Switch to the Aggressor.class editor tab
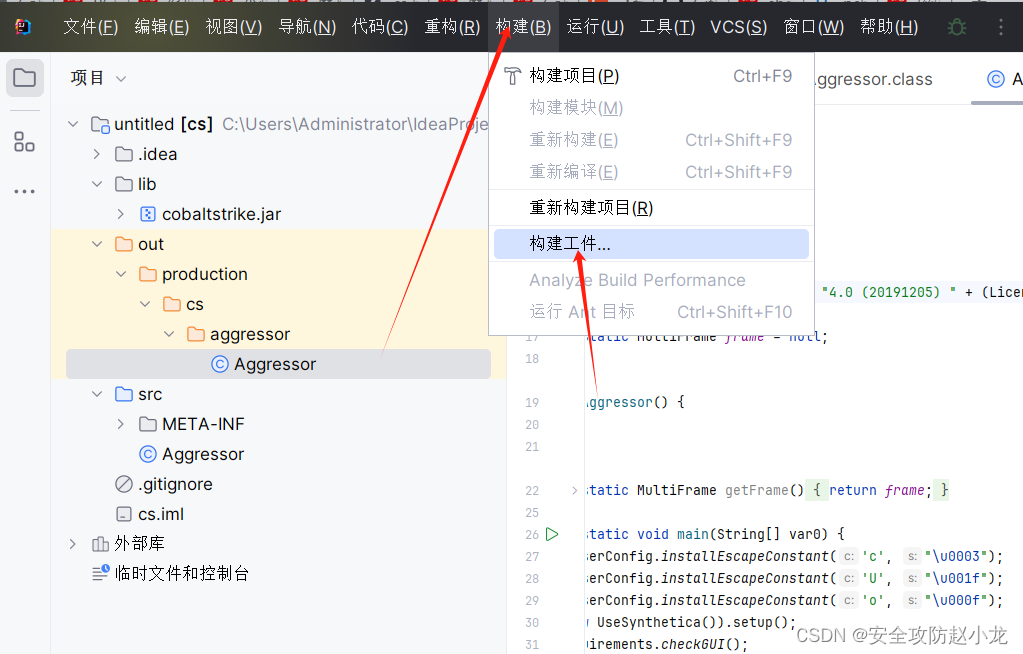This screenshot has height=654, width=1023. pos(874,79)
